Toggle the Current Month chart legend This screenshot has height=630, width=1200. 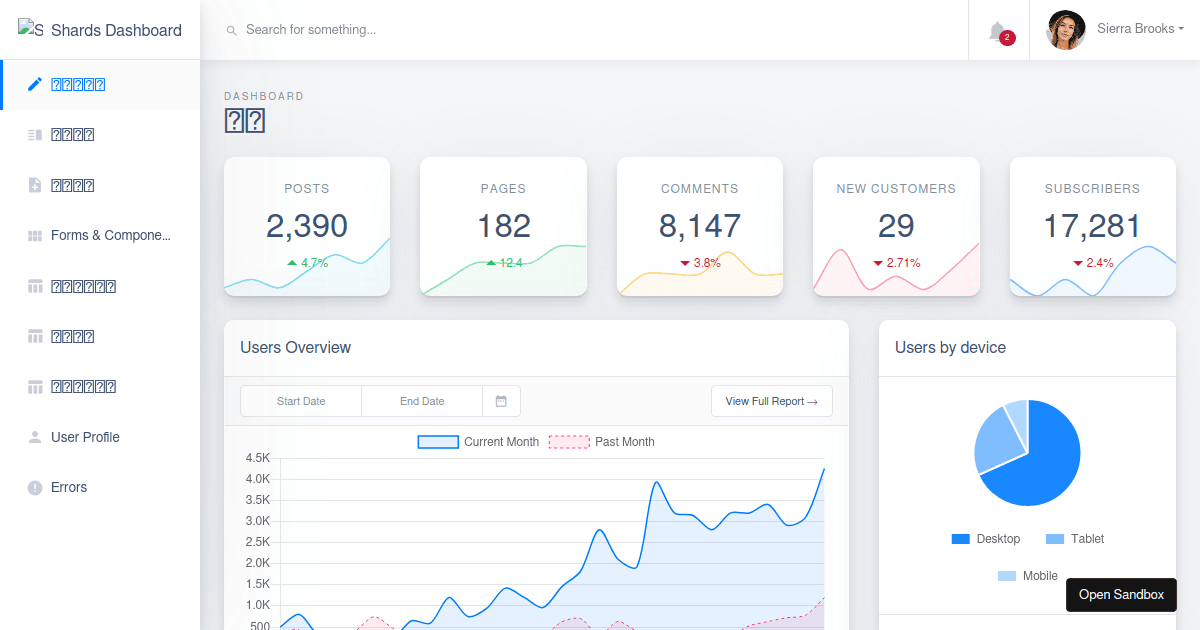tap(437, 441)
